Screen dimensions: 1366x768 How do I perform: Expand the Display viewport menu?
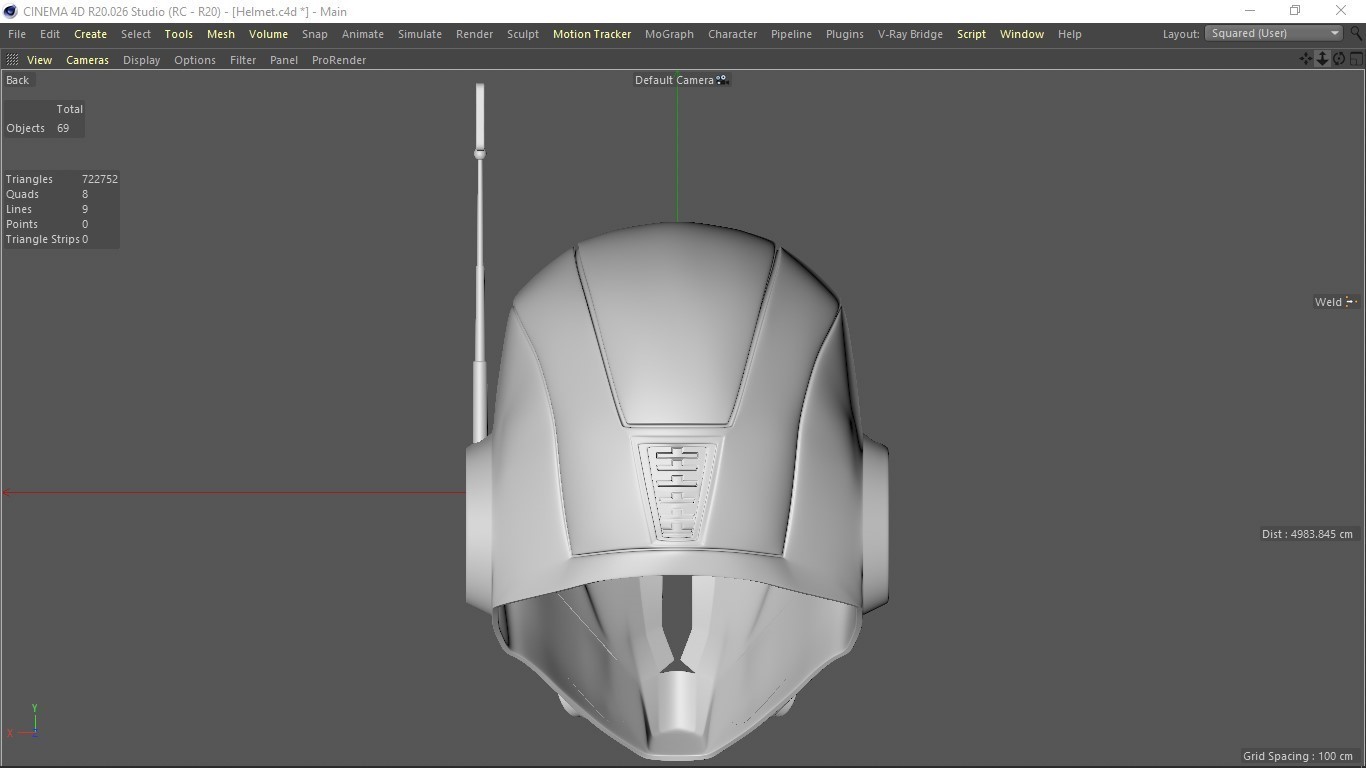pyautogui.click(x=141, y=60)
